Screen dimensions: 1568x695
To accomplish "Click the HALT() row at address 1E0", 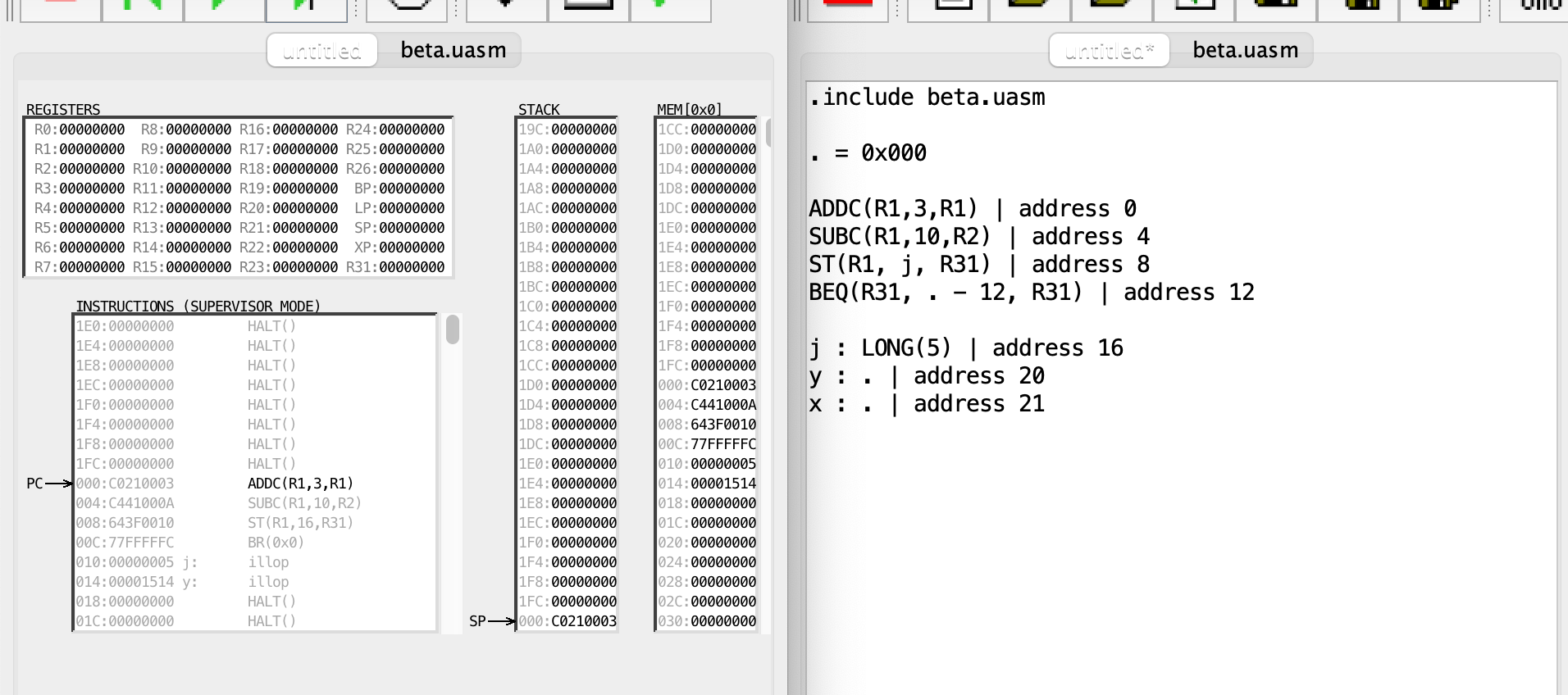I will point(254,326).
